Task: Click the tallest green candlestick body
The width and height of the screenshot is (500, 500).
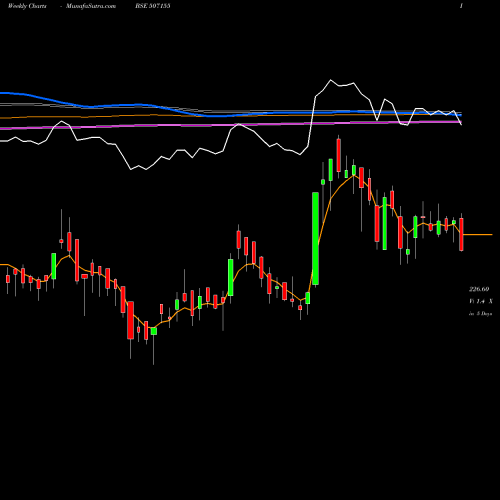Action: (x=315, y=238)
